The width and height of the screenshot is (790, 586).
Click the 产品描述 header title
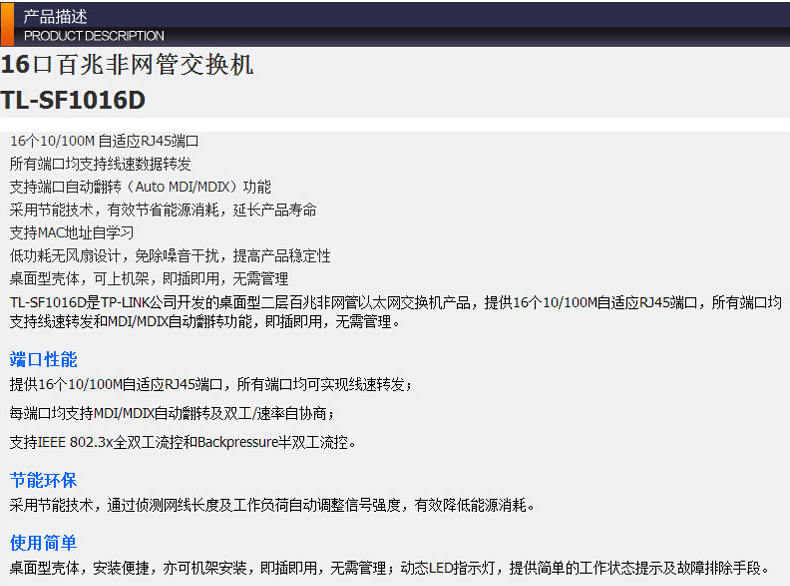[x=55, y=17]
